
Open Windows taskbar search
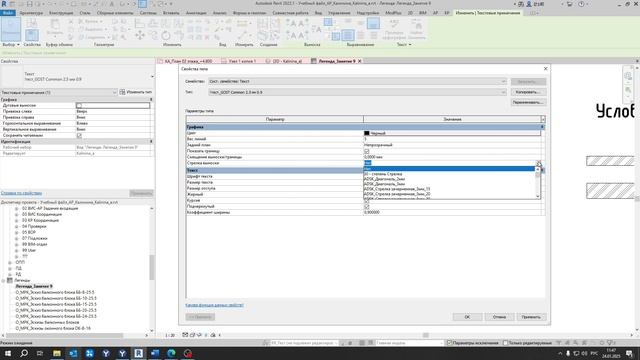(24, 353)
